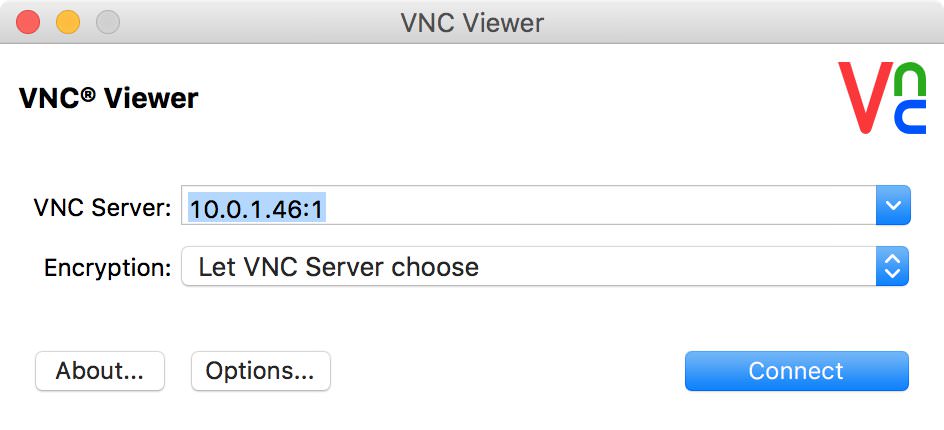
Task: Click the green n in the logo
Action: pyautogui.click(x=910, y=78)
